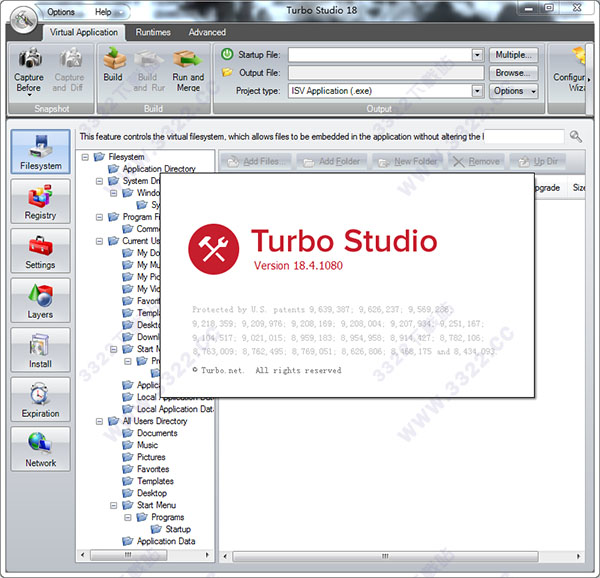
Task: Open the Settings panel
Action: (41, 251)
